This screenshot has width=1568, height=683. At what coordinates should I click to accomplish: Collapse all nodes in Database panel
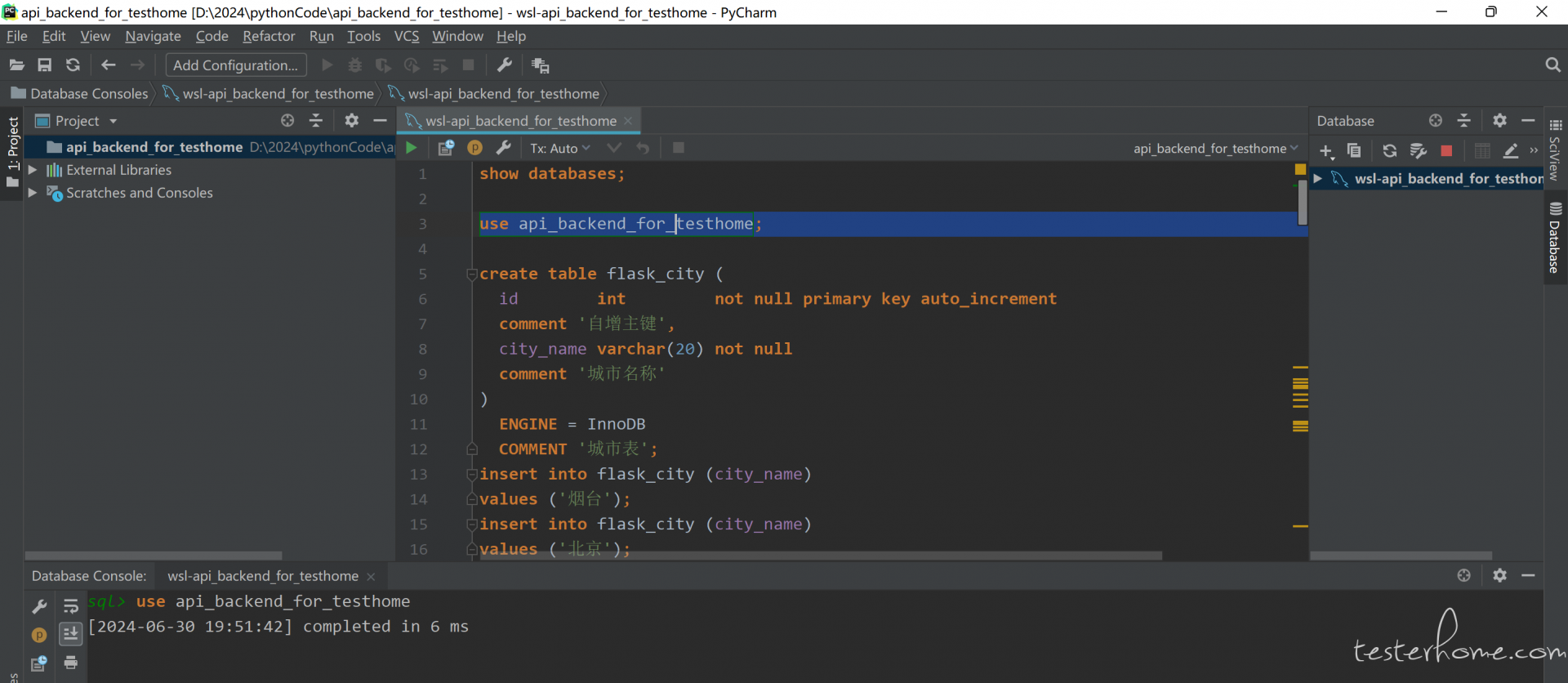tap(1464, 121)
